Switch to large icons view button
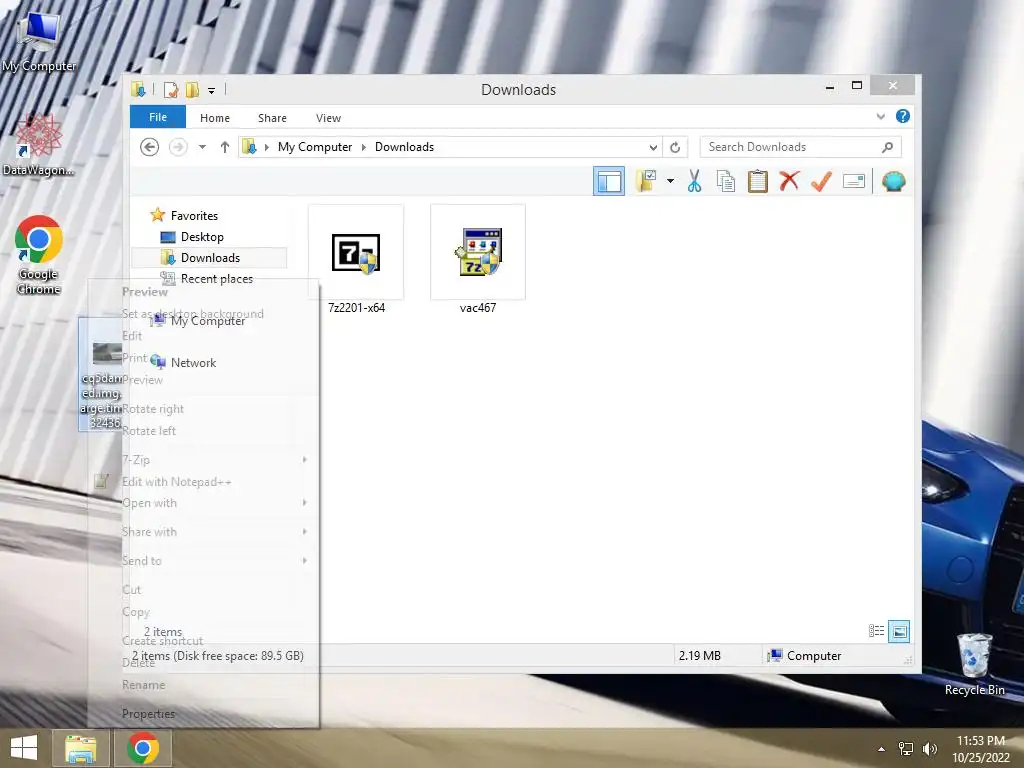Screen dimensions: 1024x768 tap(899, 631)
